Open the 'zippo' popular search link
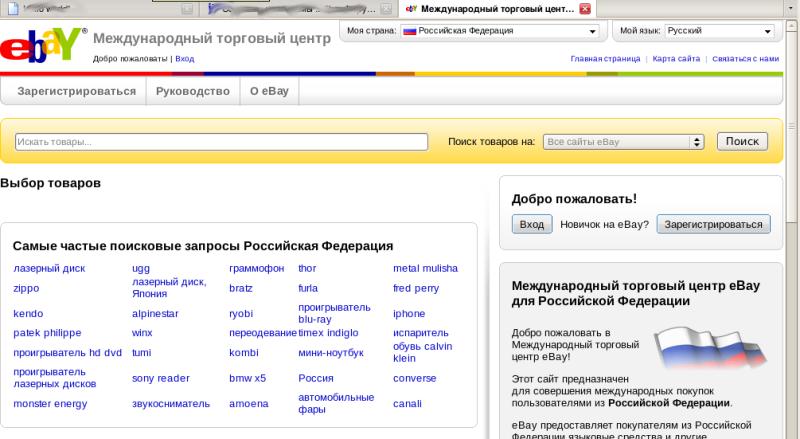Viewport: 800px width, 439px height. pos(26,288)
